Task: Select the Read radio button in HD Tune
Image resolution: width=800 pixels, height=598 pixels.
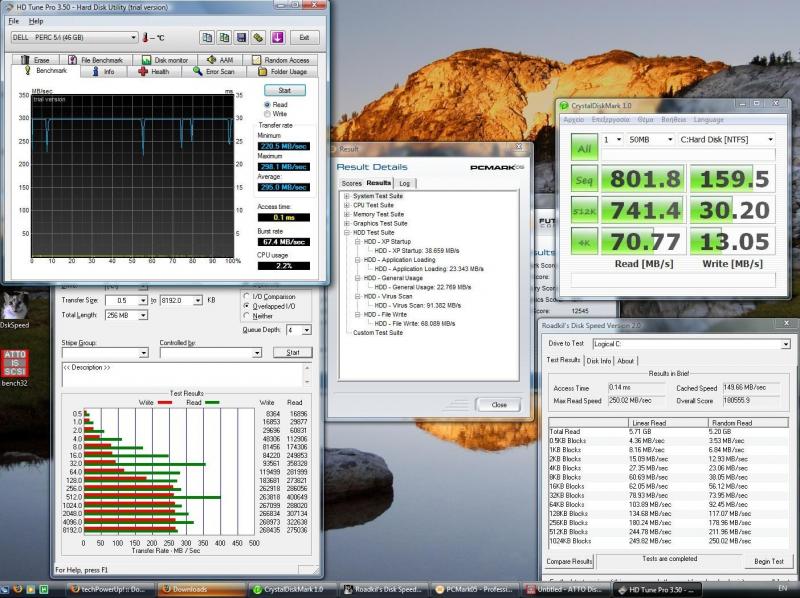Action: point(267,105)
